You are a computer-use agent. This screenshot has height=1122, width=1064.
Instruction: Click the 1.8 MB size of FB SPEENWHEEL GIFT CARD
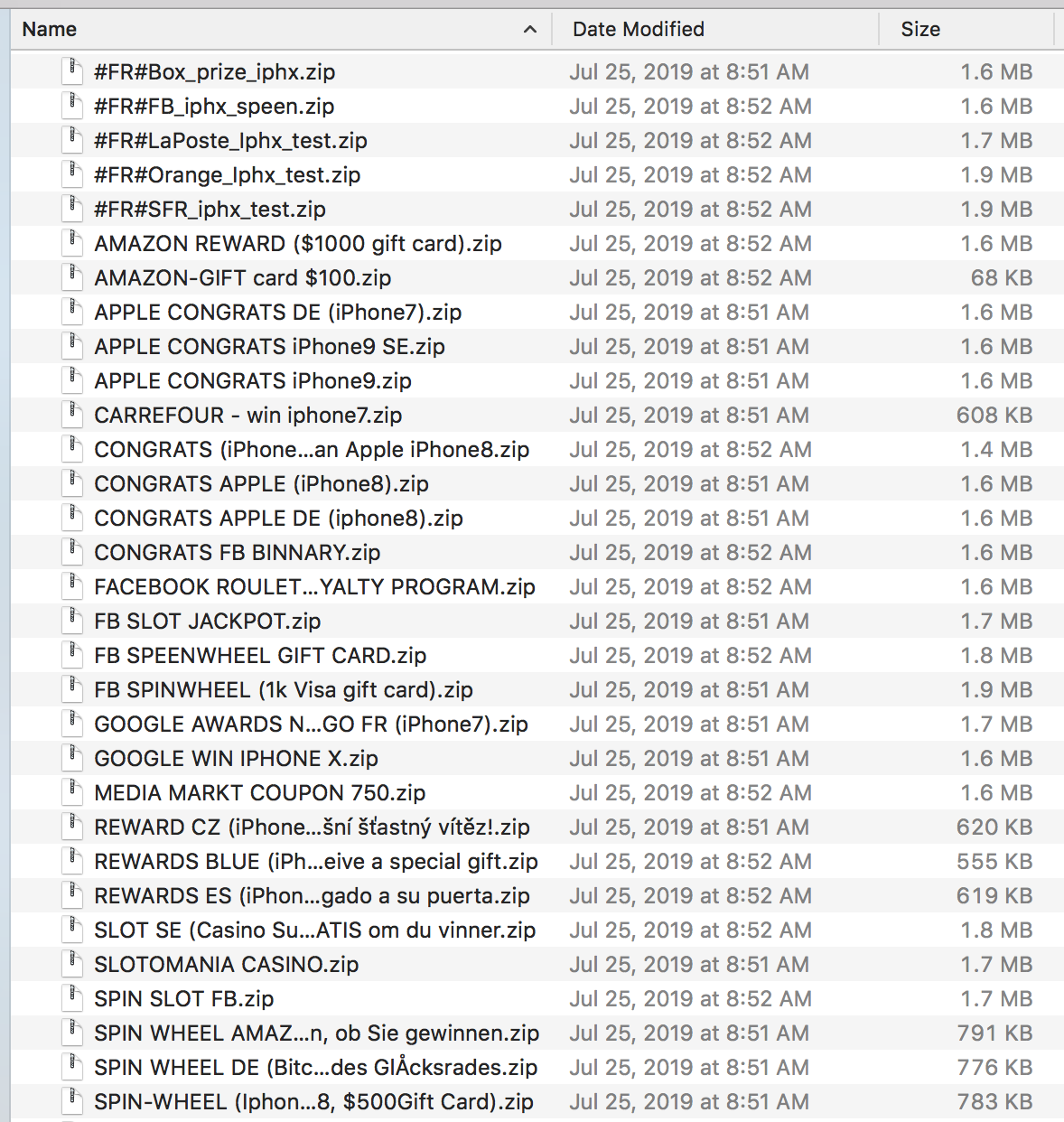tap(996, 655)
